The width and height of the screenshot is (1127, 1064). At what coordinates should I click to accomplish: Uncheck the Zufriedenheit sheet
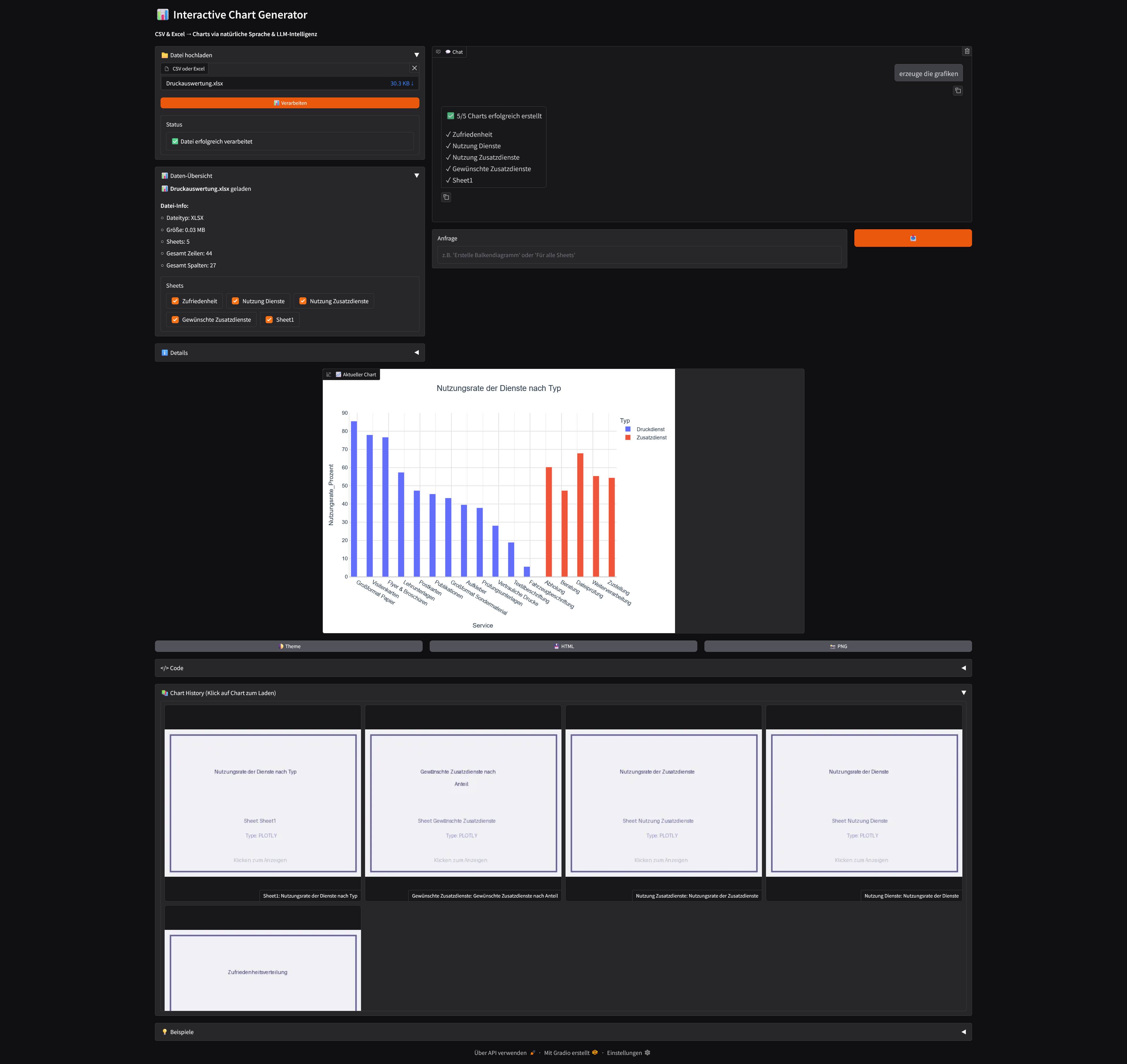[x=175, y=301]
